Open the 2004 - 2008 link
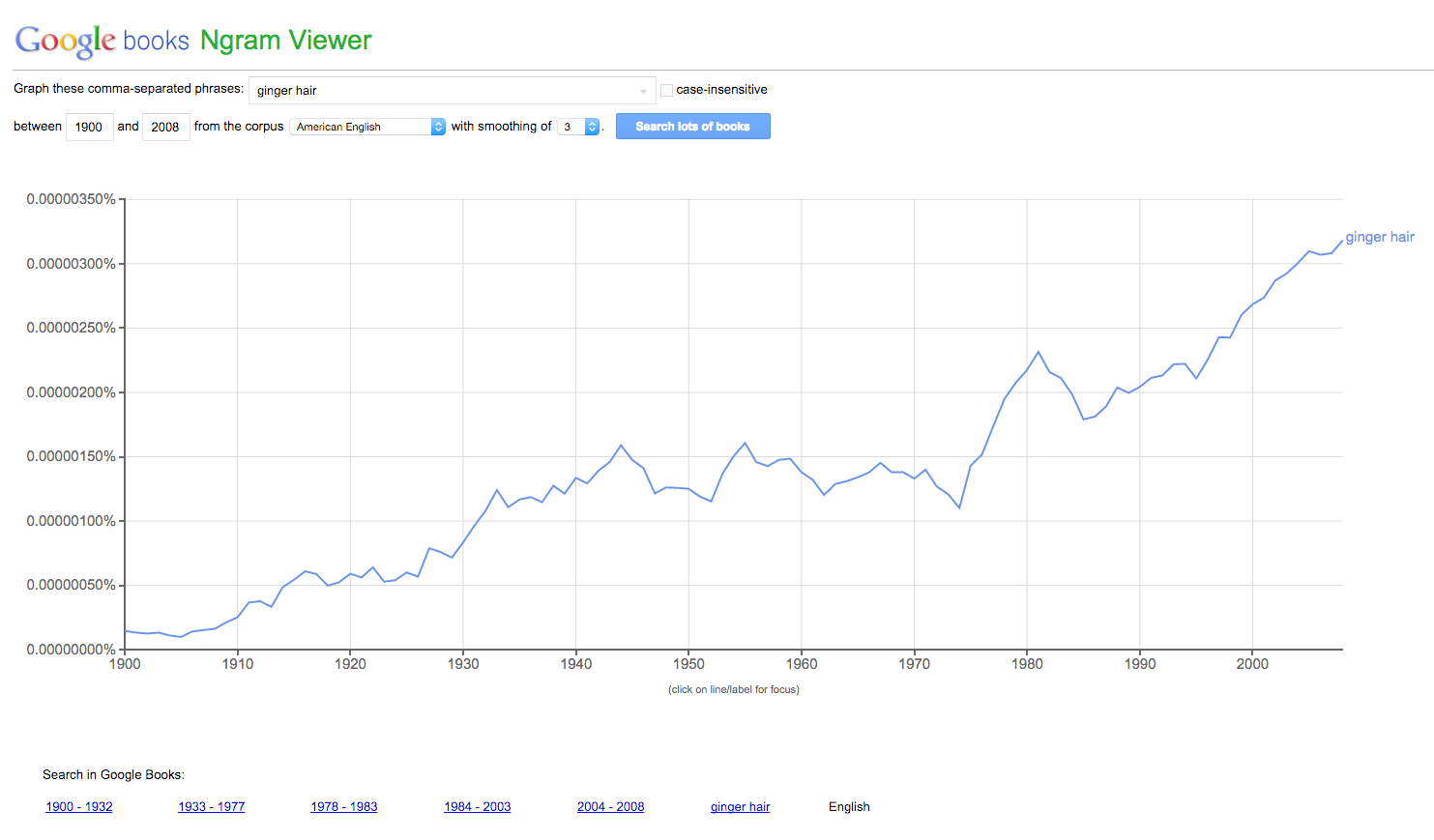 (x=610, y=806)
